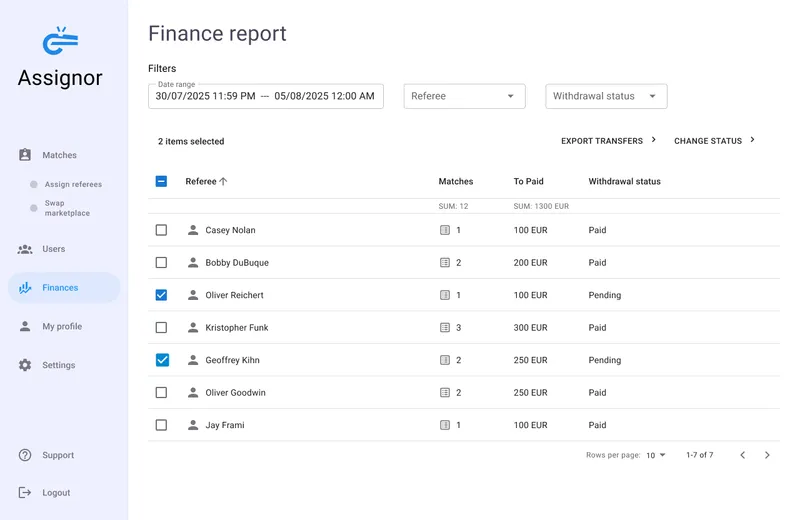
Task: Click the SUM: 1300 EUR total
Action: click(541, 206)
